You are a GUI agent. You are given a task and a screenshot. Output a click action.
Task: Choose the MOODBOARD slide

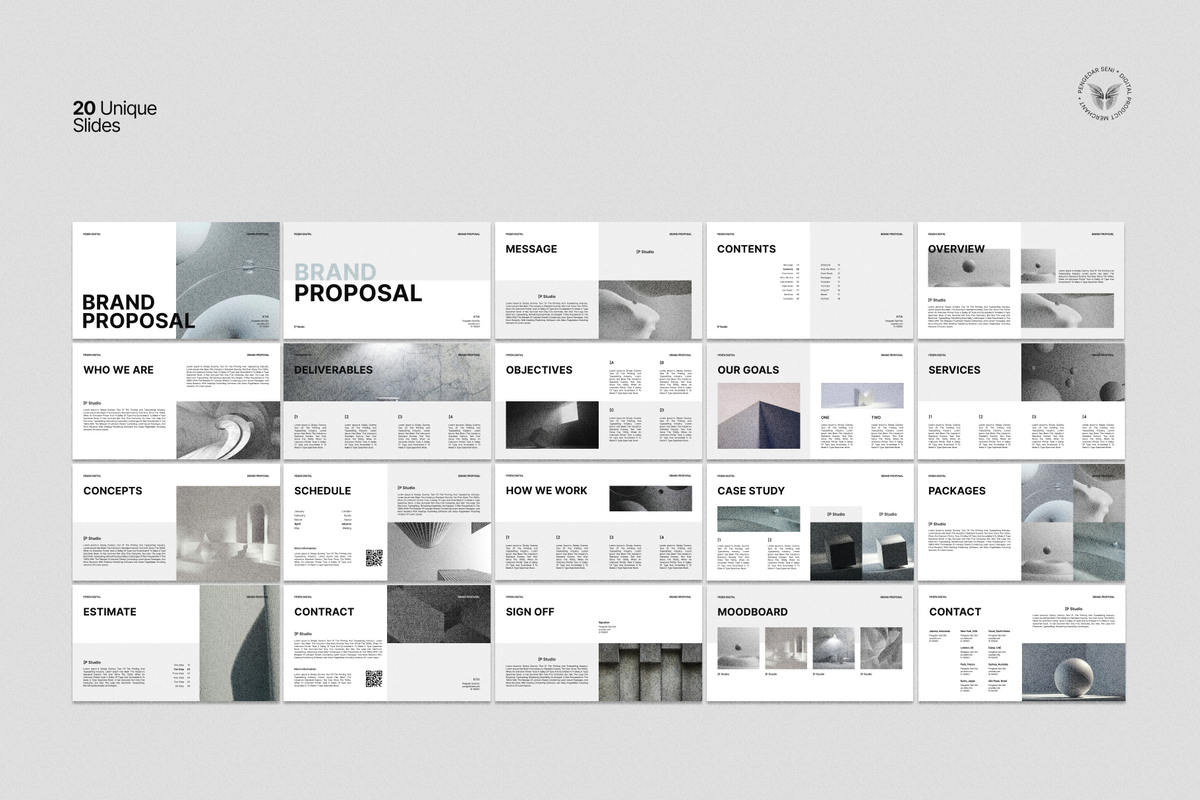click(x=811, y=644)
